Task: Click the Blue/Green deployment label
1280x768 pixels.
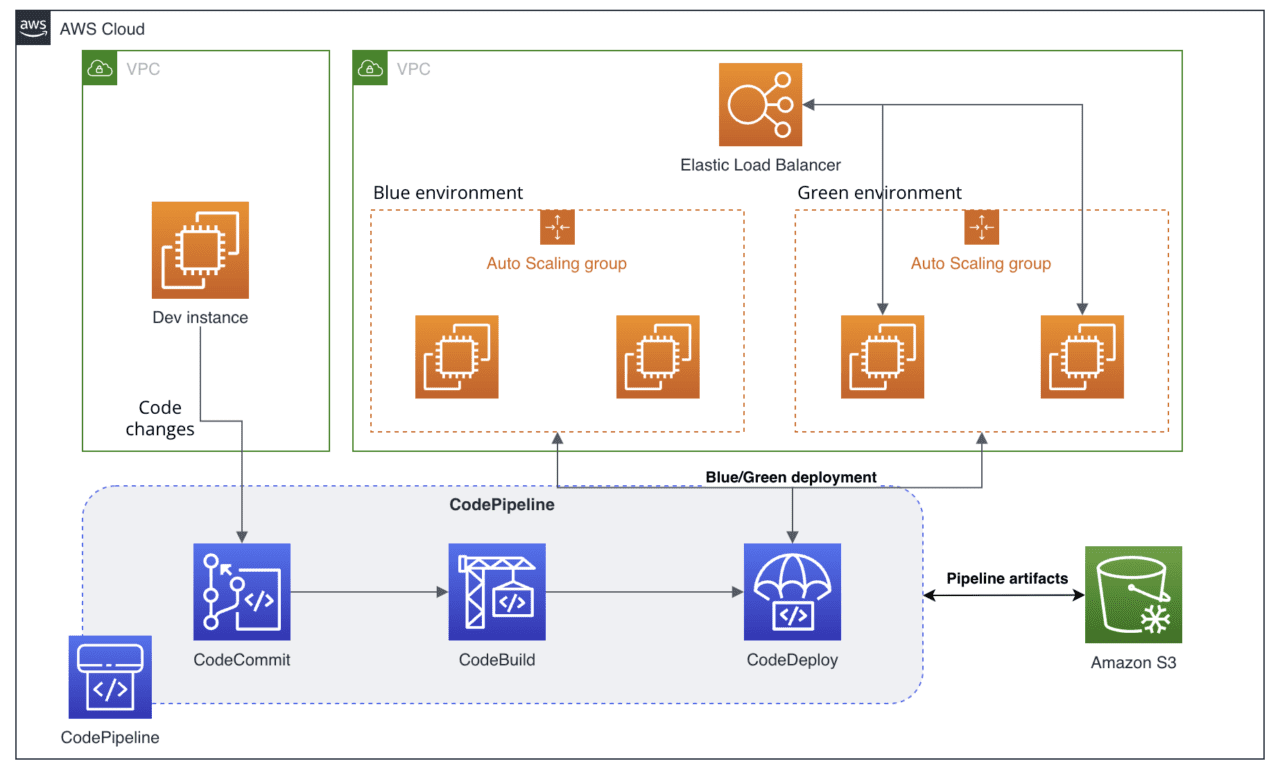Action: click(x=791, y=477)
